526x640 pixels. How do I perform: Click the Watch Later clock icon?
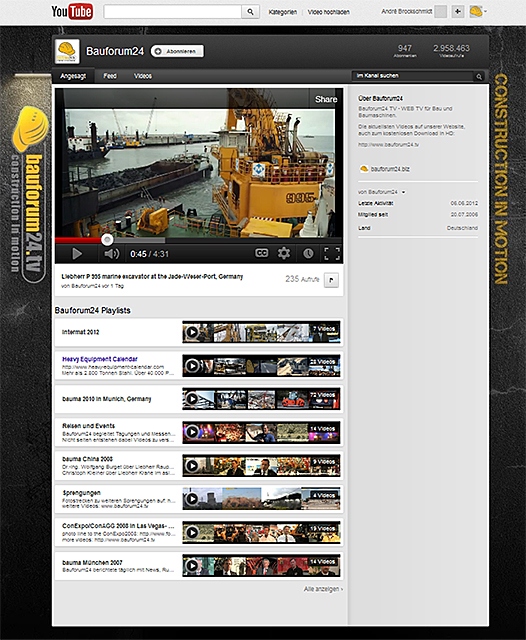(308, 253)
